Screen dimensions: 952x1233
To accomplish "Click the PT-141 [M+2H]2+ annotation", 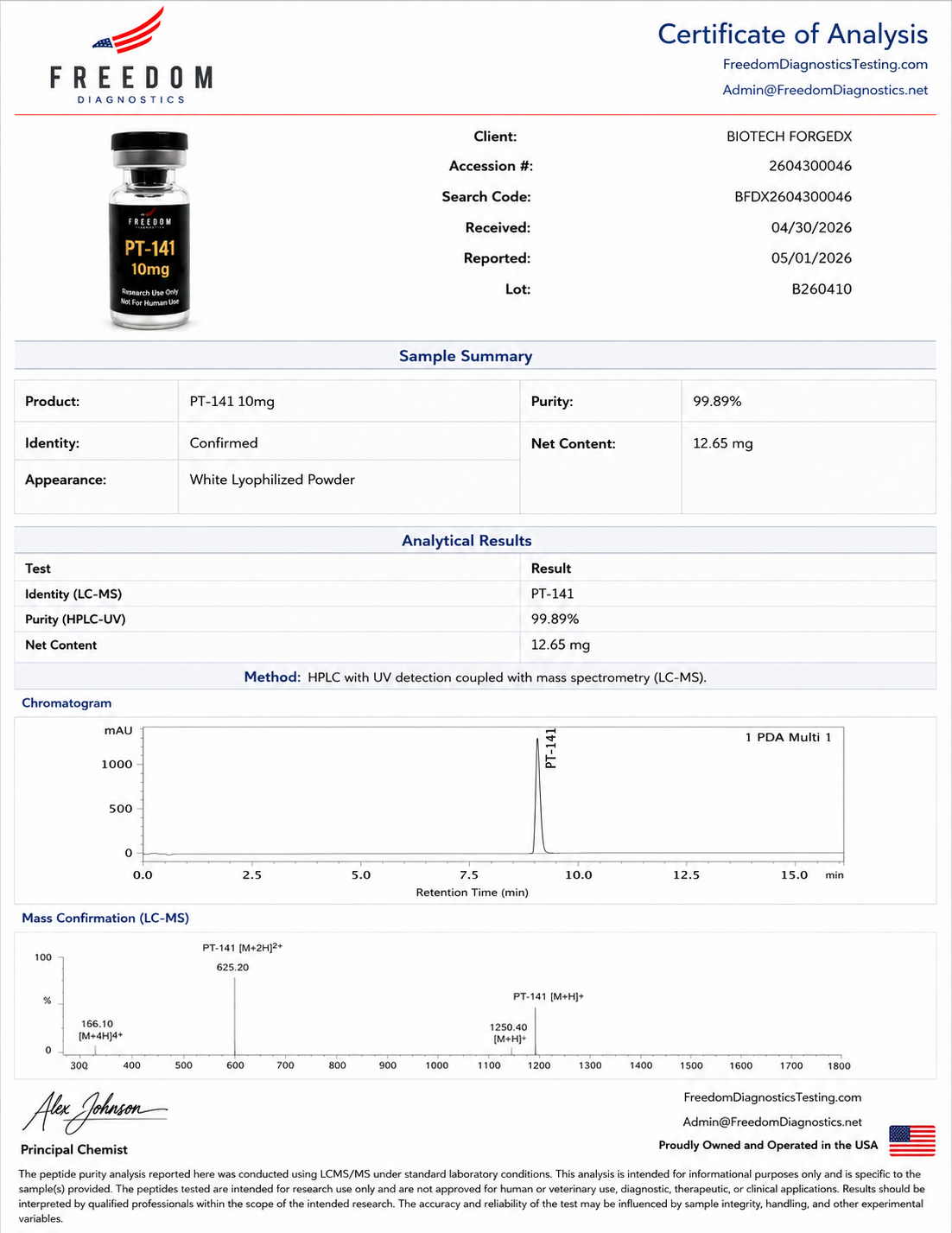I will pyautogui.click(x=243, y=948).
